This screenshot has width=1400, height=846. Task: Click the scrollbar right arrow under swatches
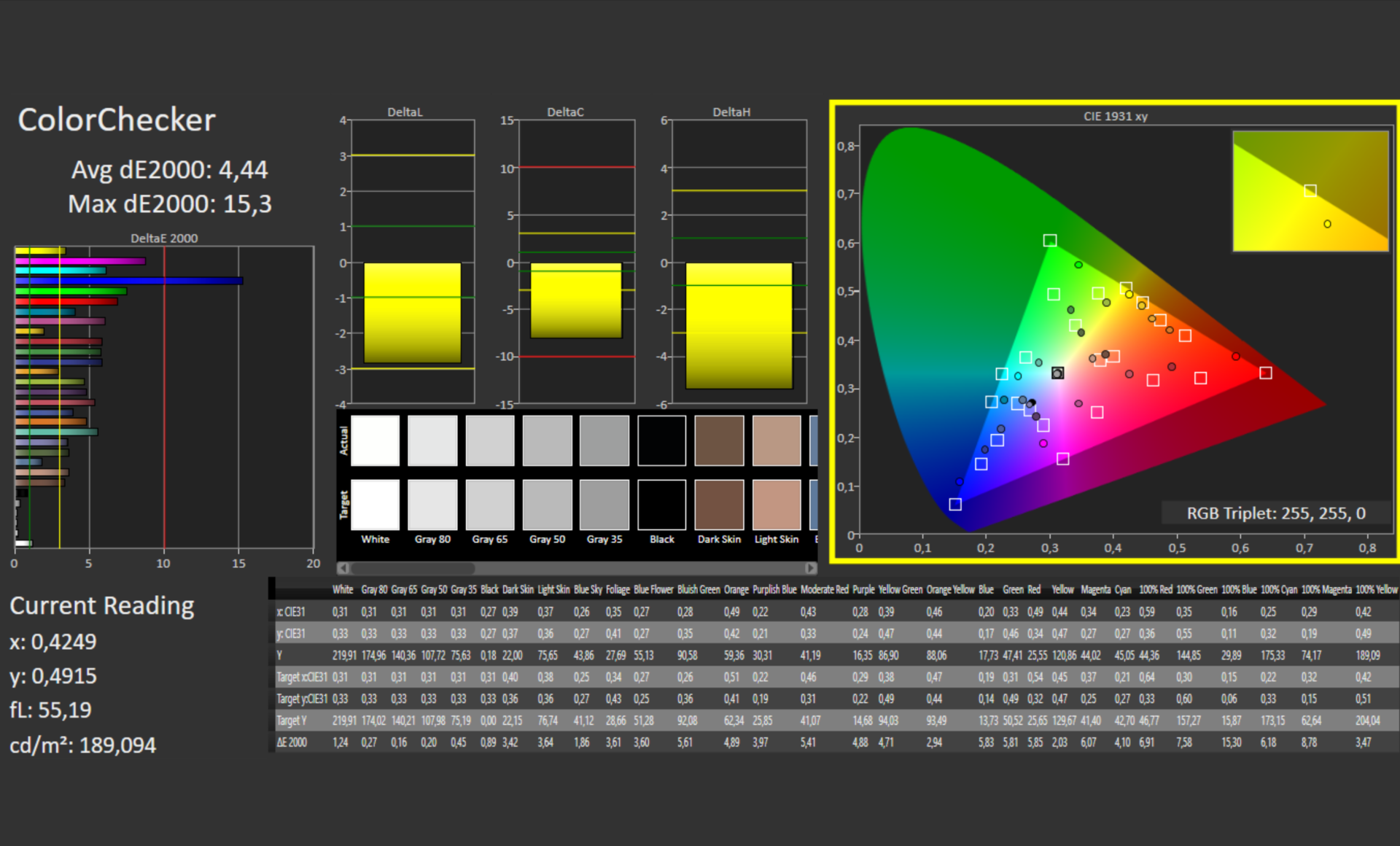pos(810,568)
